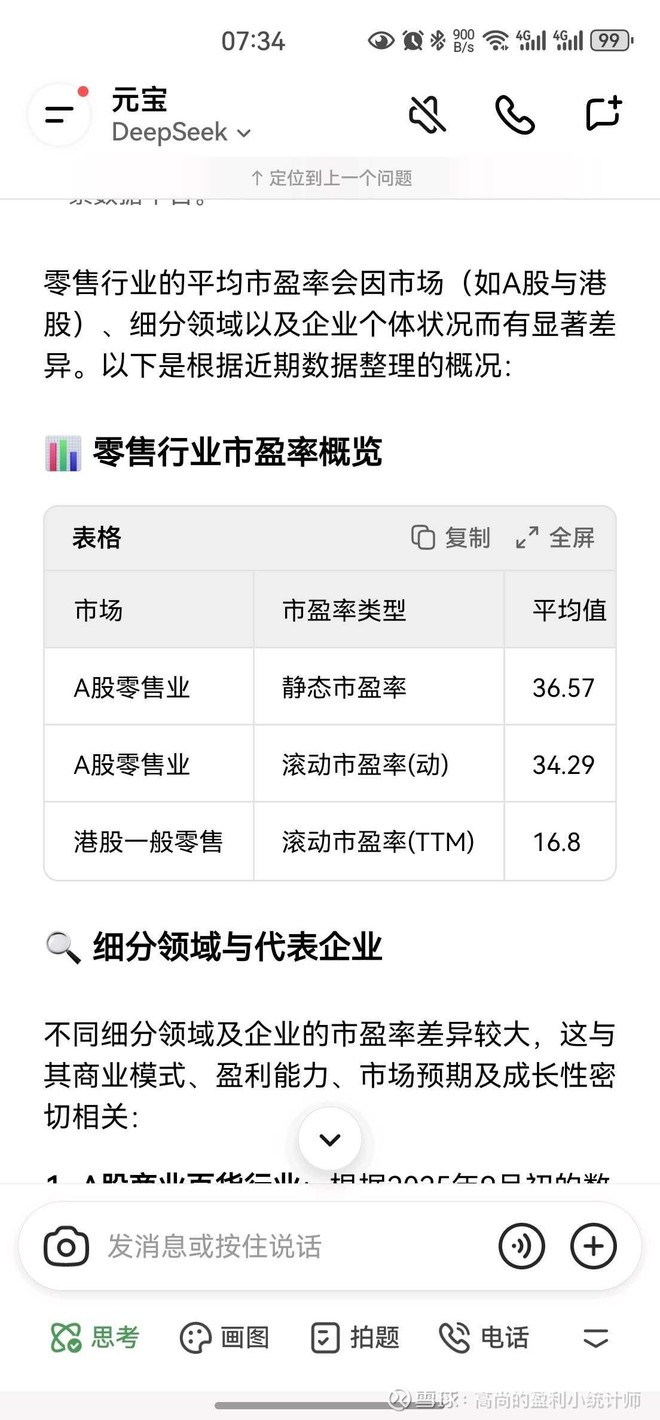Toggle the 思考 deep thinking mode
This screenshot has height=1420, width=660.
point(95,1338)
